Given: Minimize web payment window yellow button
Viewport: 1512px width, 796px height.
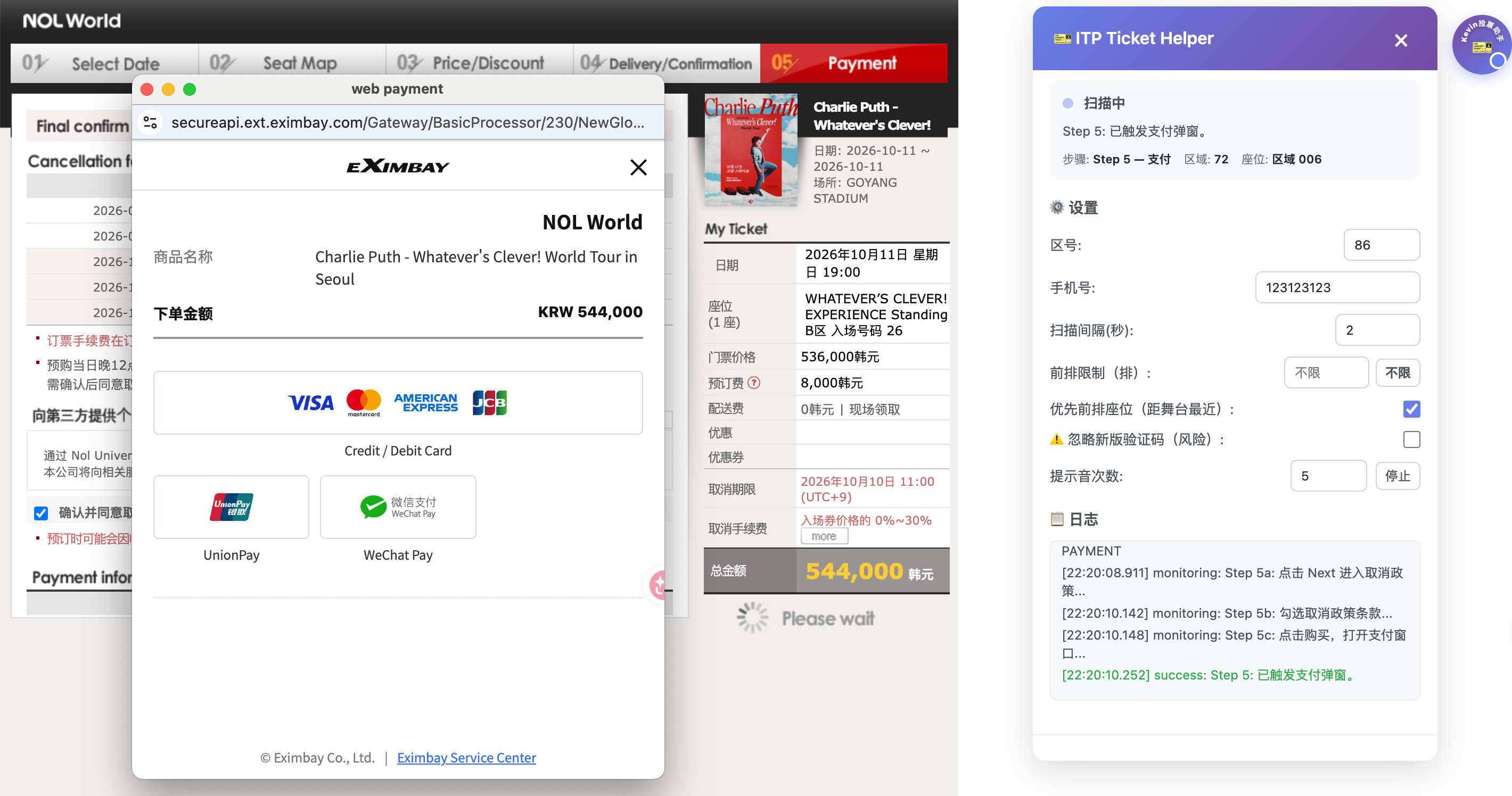Looking at the screenshot, I should coord(168,89).
